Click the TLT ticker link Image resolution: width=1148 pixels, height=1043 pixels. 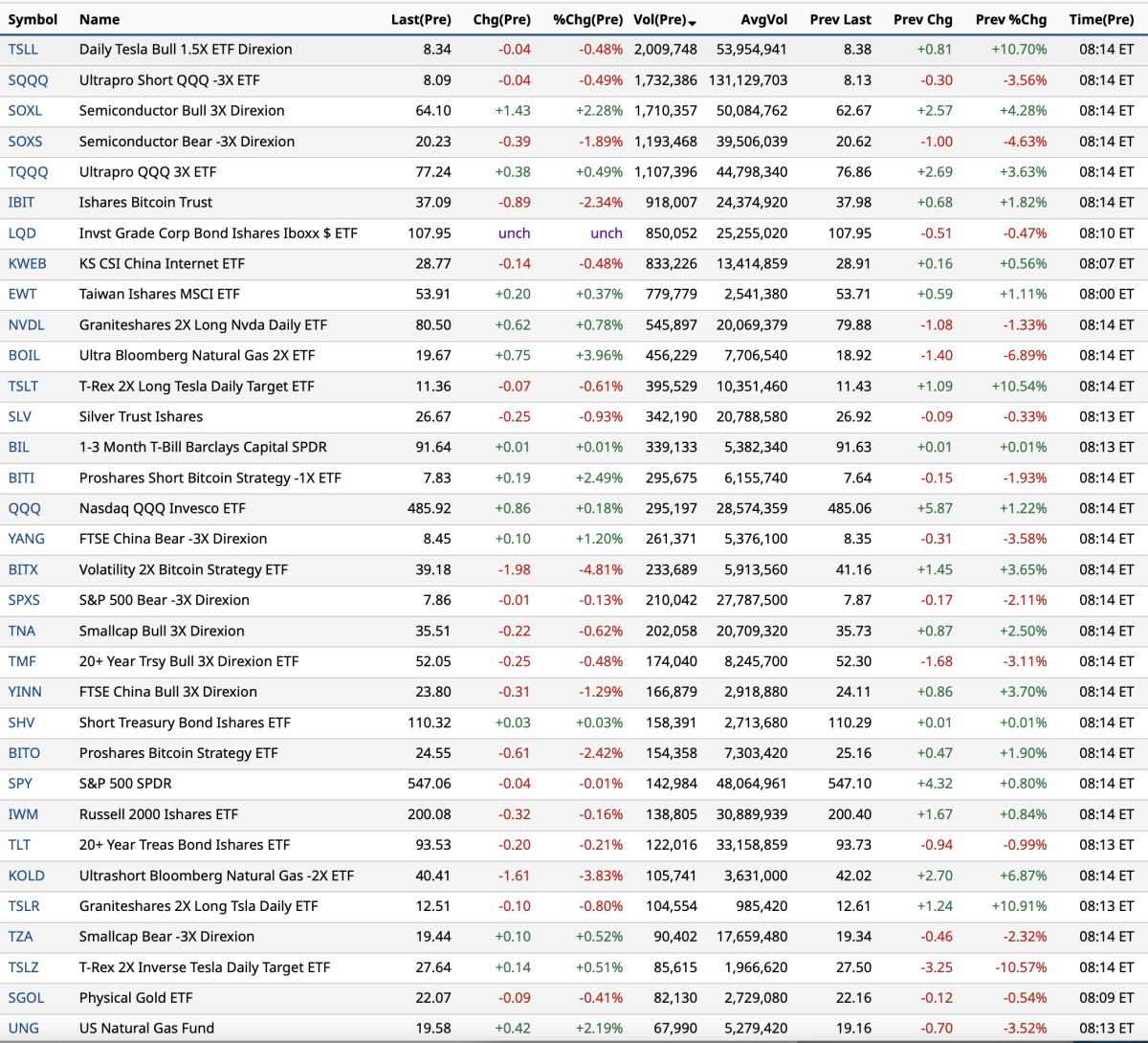click(x=19, y=845)
